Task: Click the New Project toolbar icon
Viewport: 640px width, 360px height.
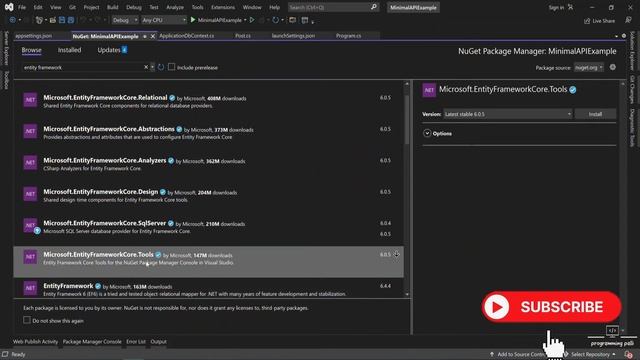Action: (39, 20)
